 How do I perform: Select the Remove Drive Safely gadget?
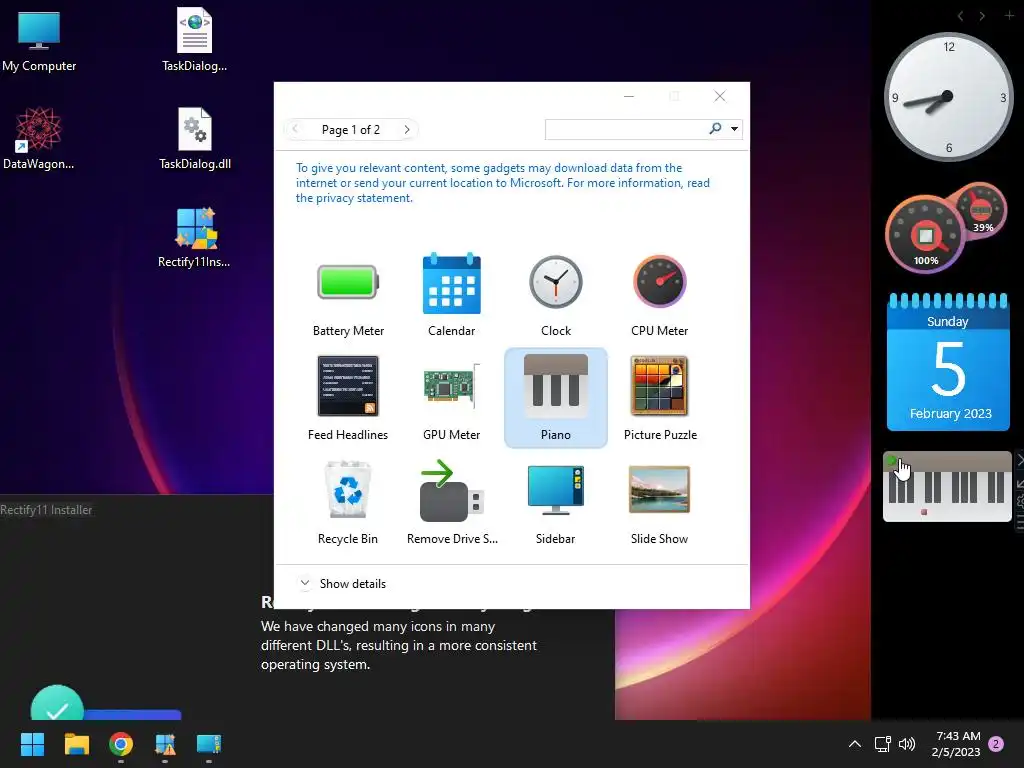click(451, 502)
